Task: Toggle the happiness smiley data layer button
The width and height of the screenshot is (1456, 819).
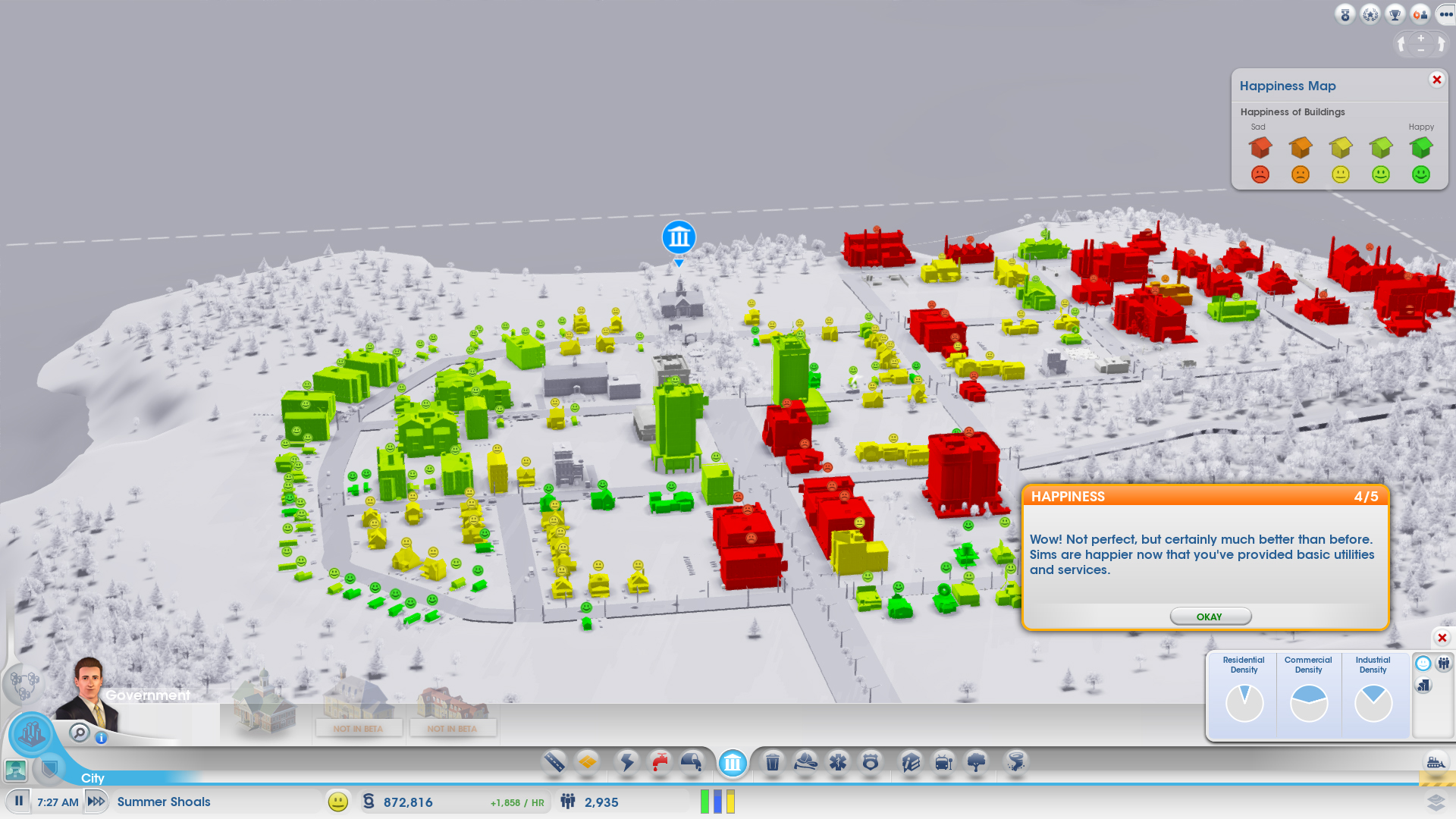Action: tap(1423, 664)
